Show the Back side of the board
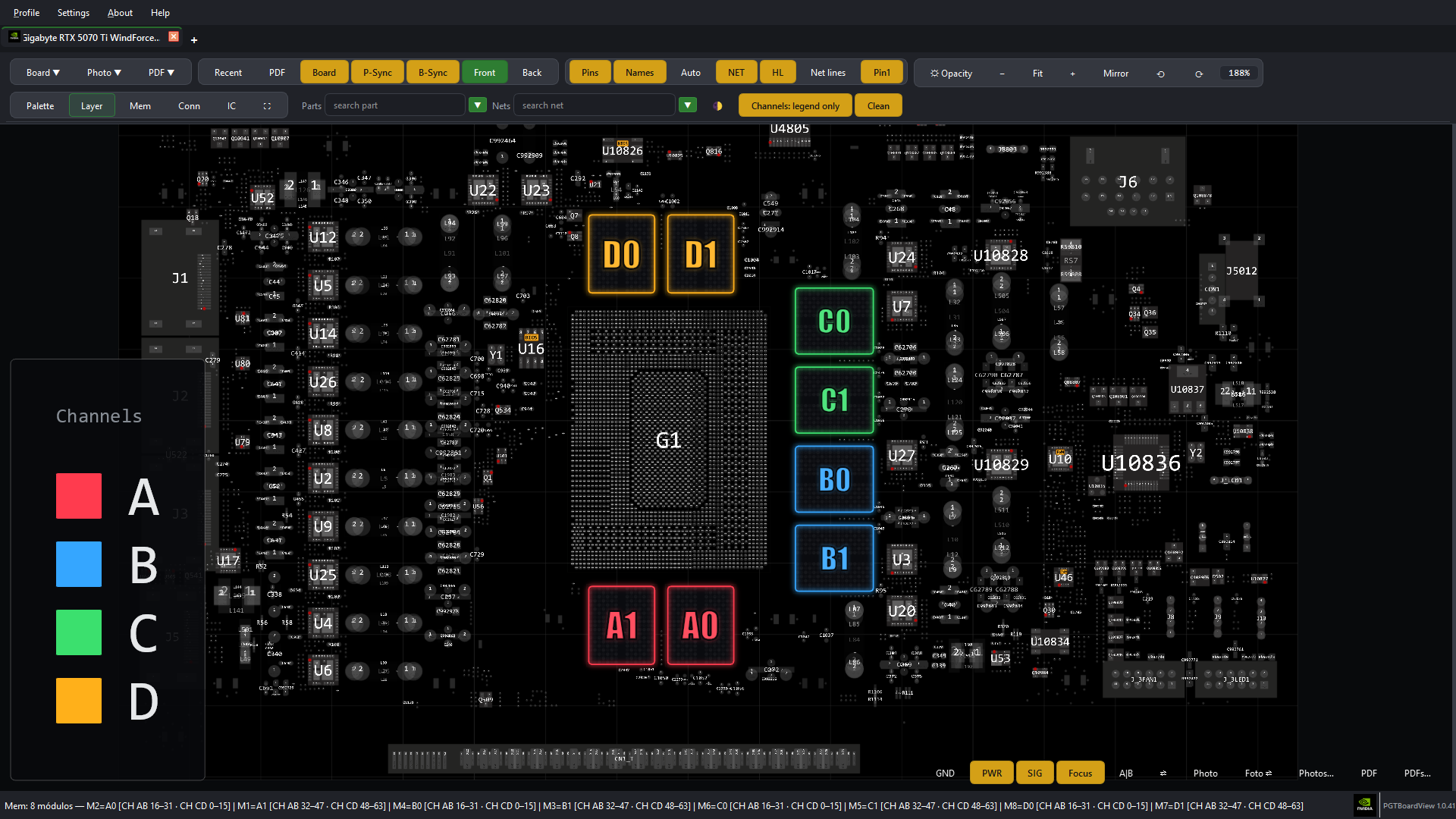The height and width of the screenshot is (819, 1456). coord(532,73)
